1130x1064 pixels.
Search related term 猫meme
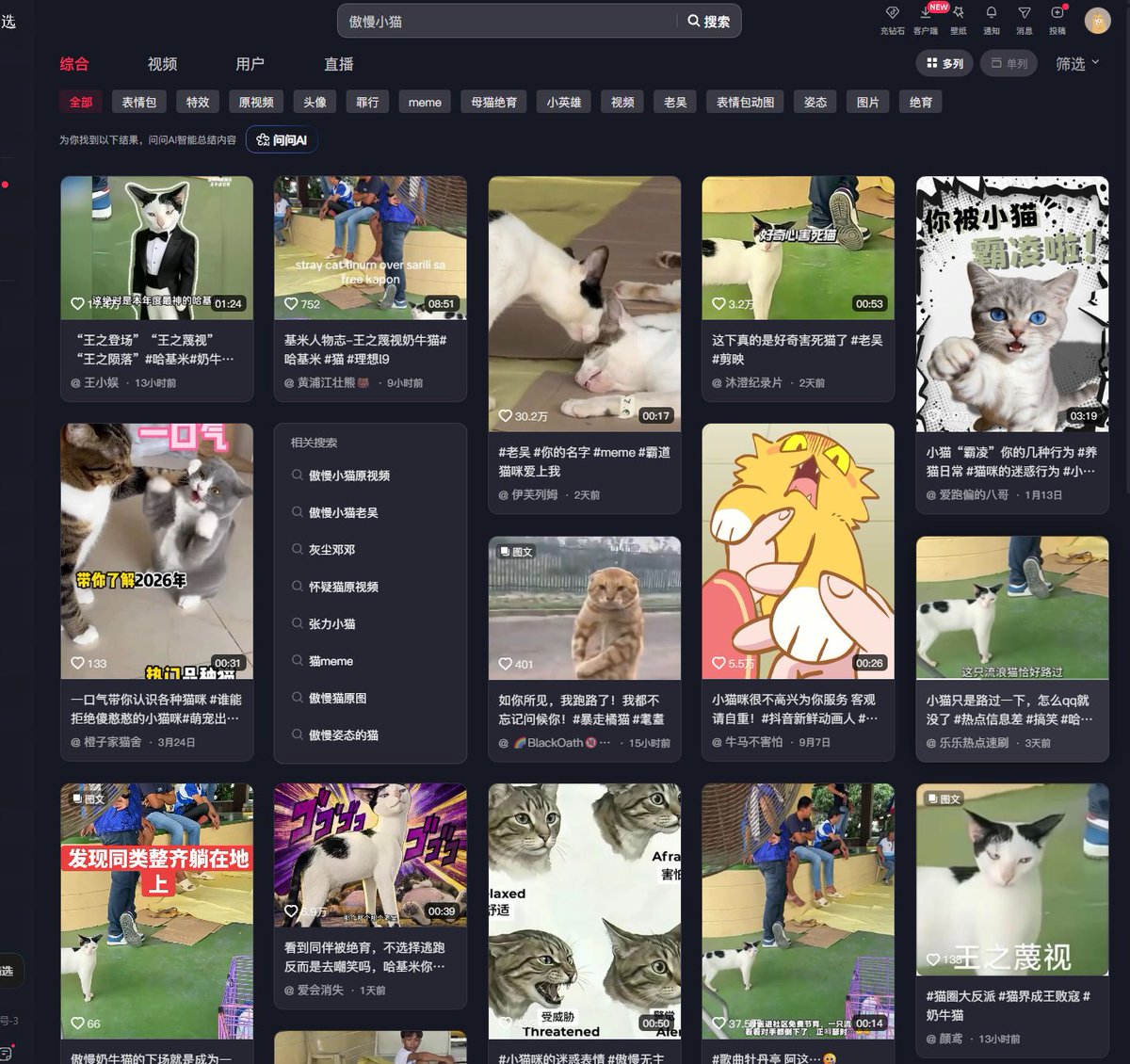pos(331,661)
